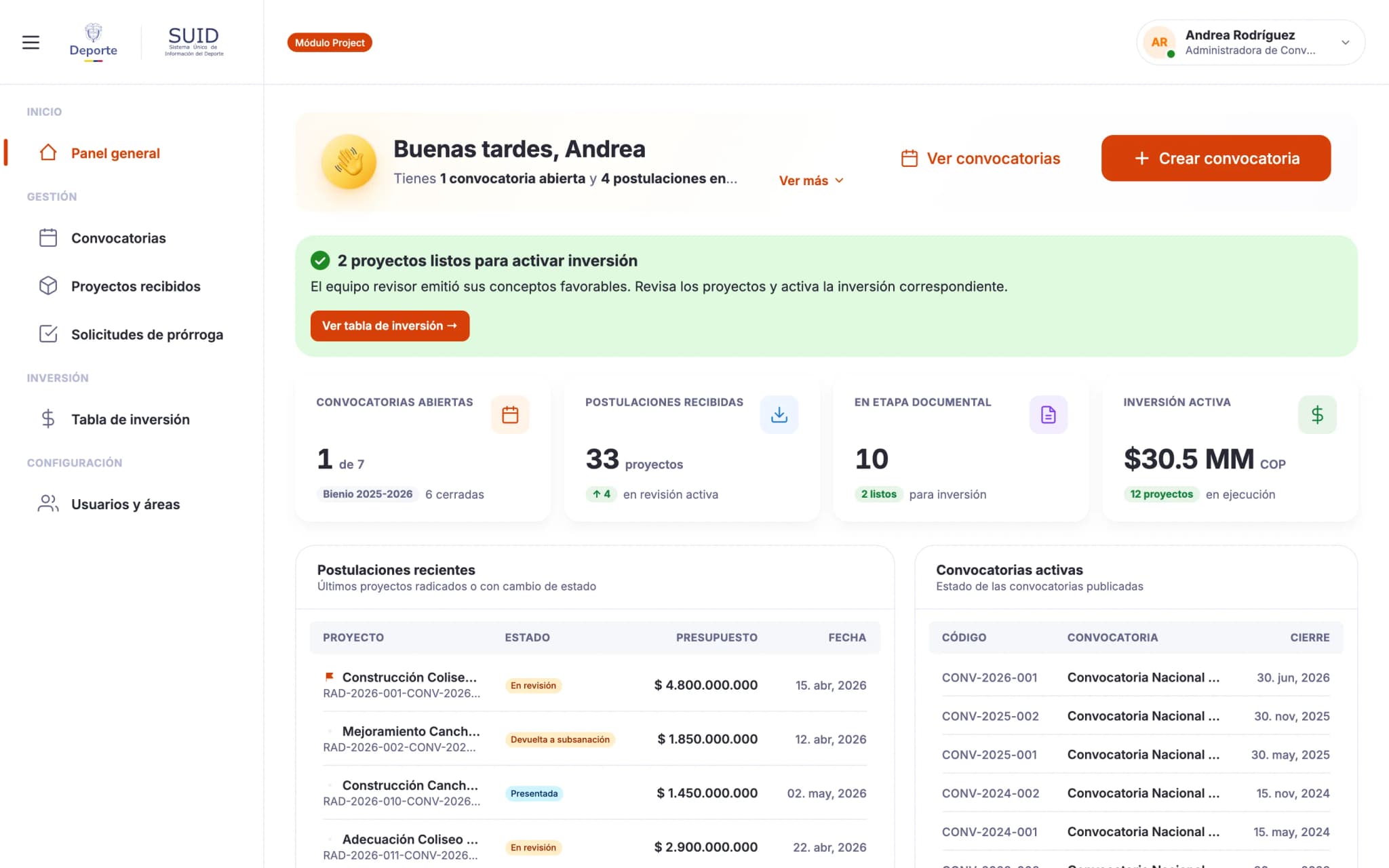Click the Crear convocatoria button
This screenshot has height=868, width=1389.
(1216, 158)
